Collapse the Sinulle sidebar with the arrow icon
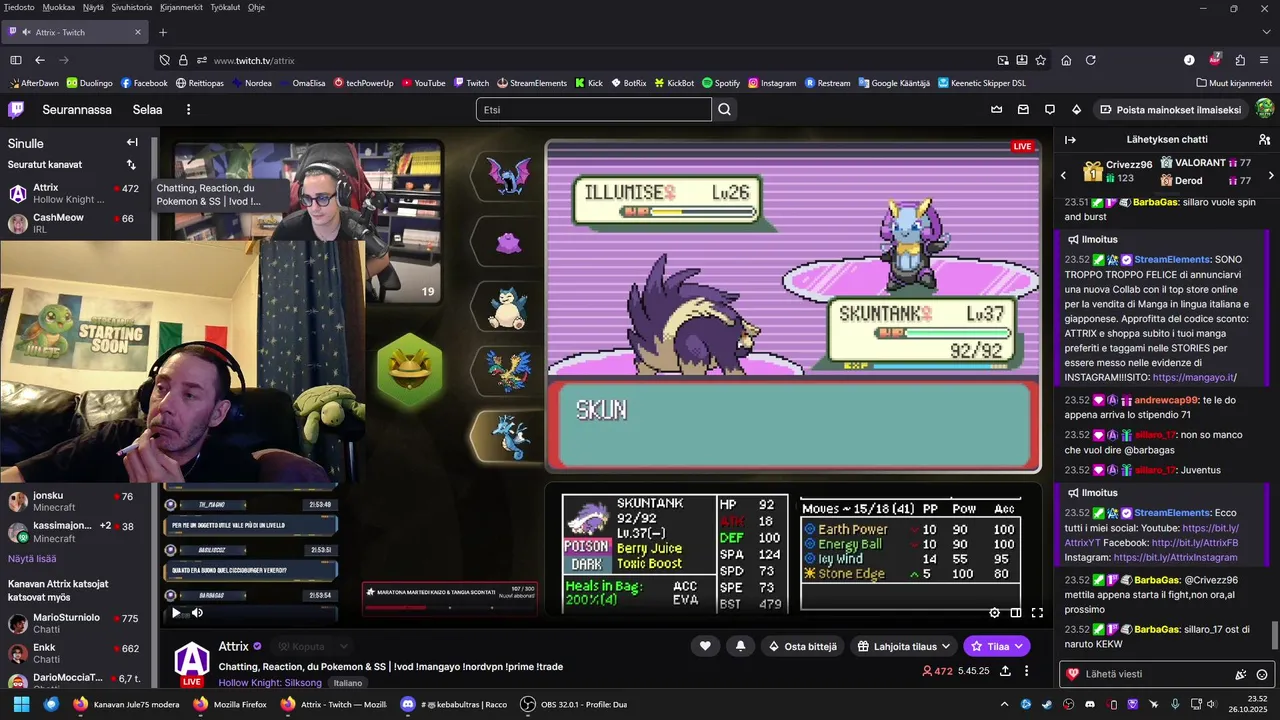 pos(132,143)
